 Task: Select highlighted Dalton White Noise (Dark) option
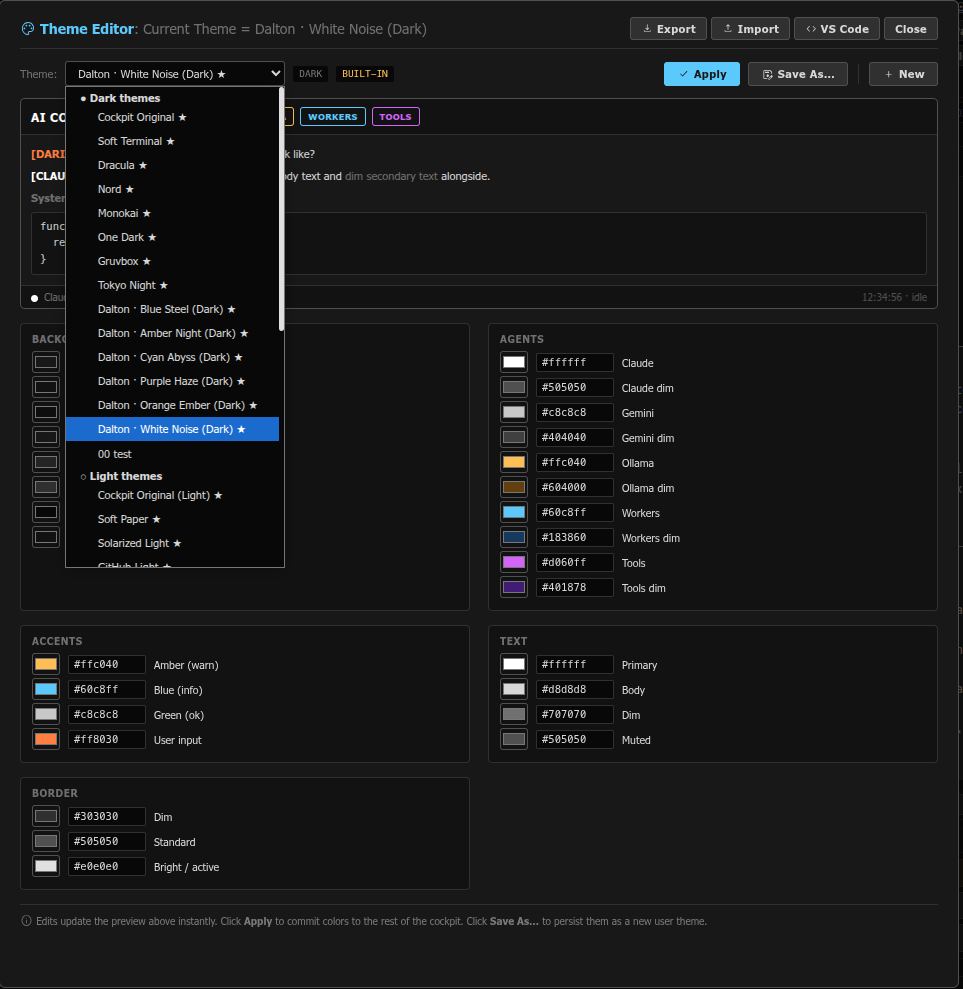pyautogui.click(x=172, y=429)
